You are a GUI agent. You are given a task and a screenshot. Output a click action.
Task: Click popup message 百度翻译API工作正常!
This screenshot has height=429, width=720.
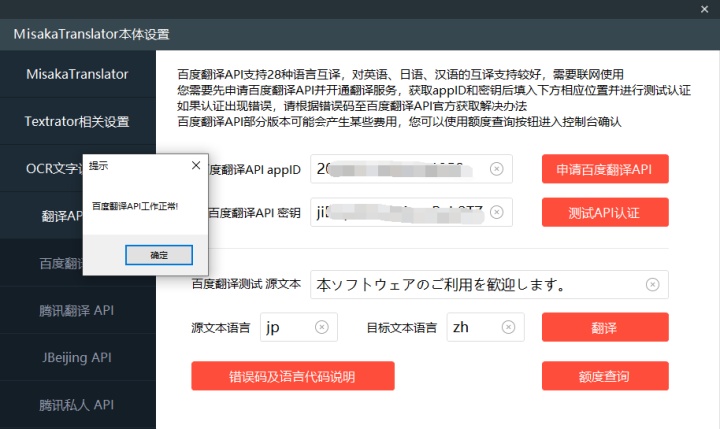click(135, 206)
